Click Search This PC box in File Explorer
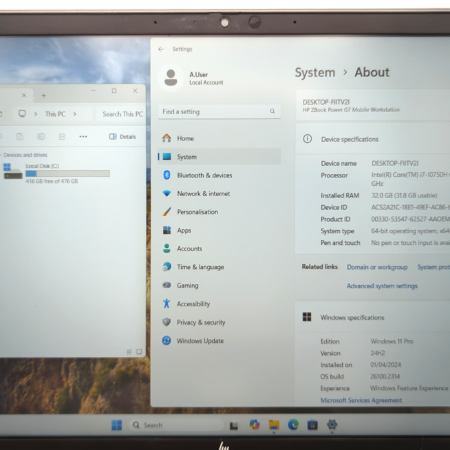 point(121,114)
